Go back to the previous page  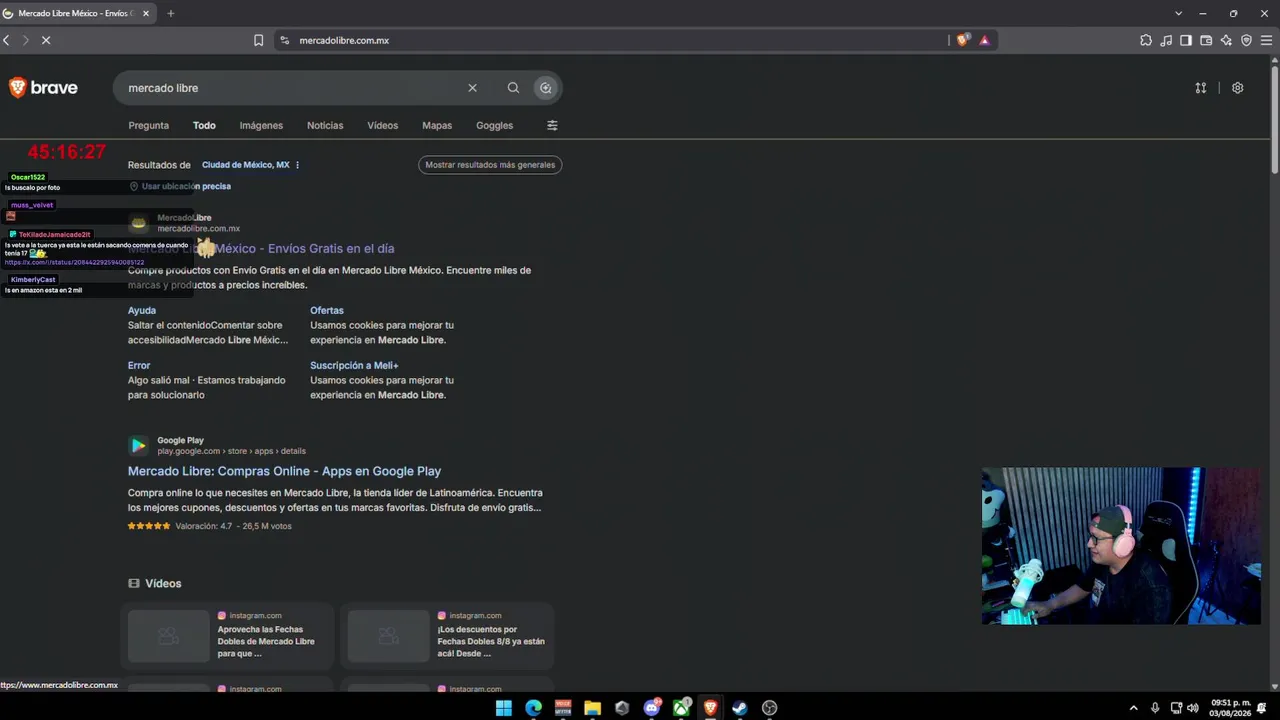point(6,40)
